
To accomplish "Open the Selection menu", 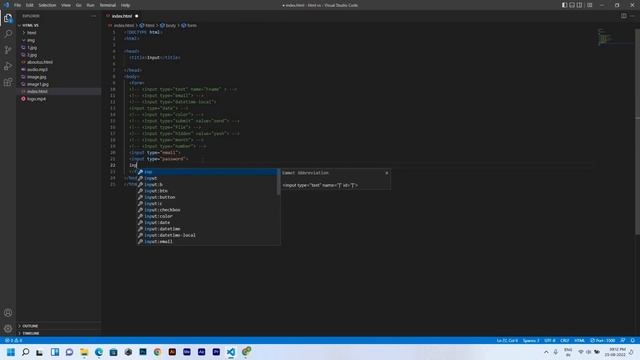I will (x=47, y=5).
